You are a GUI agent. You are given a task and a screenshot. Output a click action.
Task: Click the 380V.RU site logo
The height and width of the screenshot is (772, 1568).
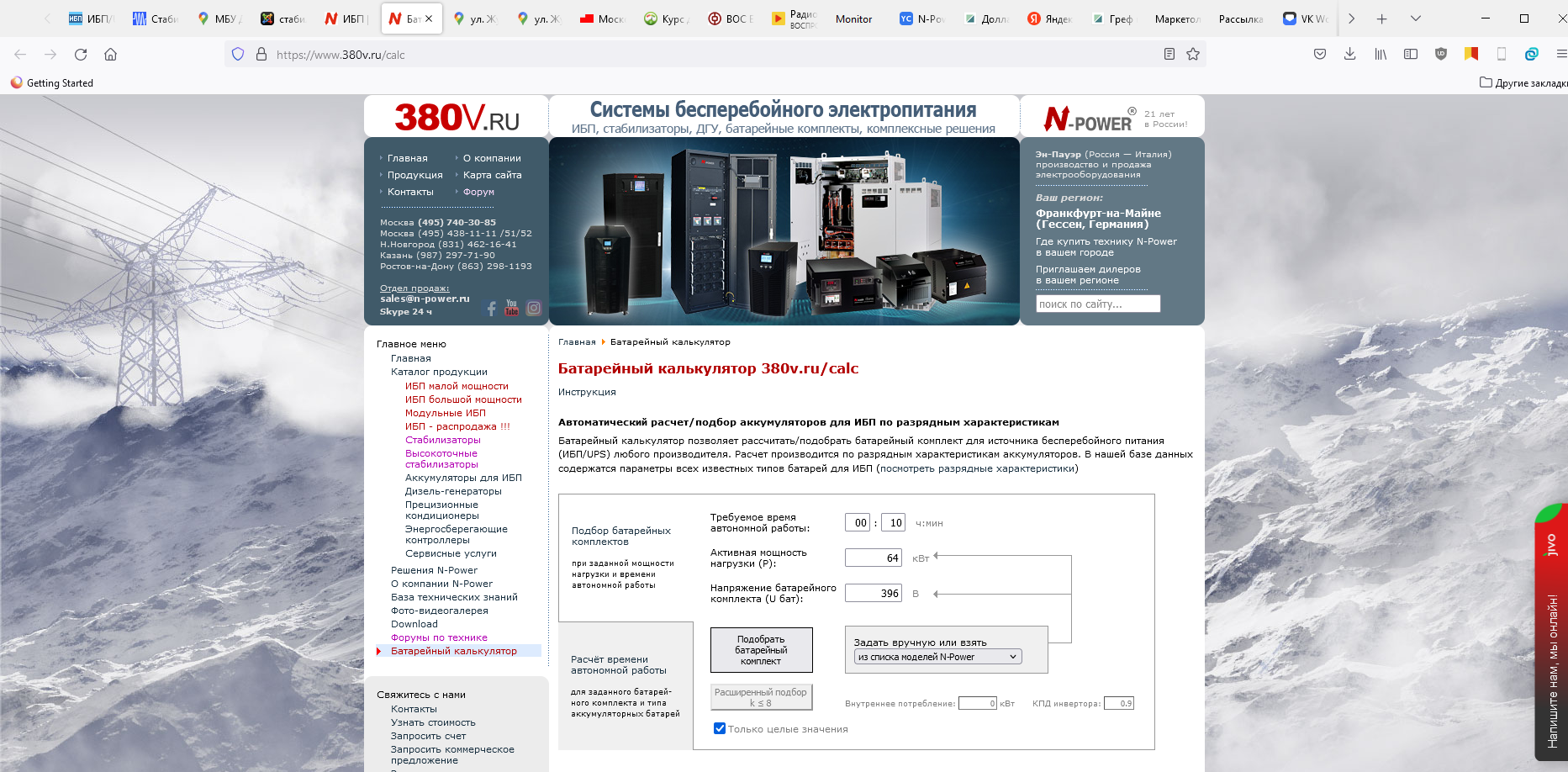point(457,118)
